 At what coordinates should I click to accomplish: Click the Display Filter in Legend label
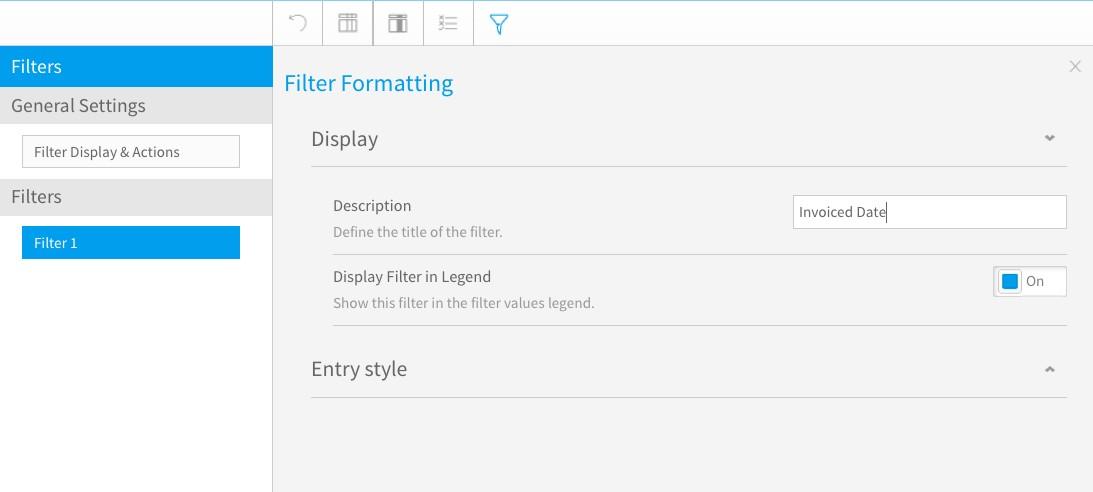point(412,277)
